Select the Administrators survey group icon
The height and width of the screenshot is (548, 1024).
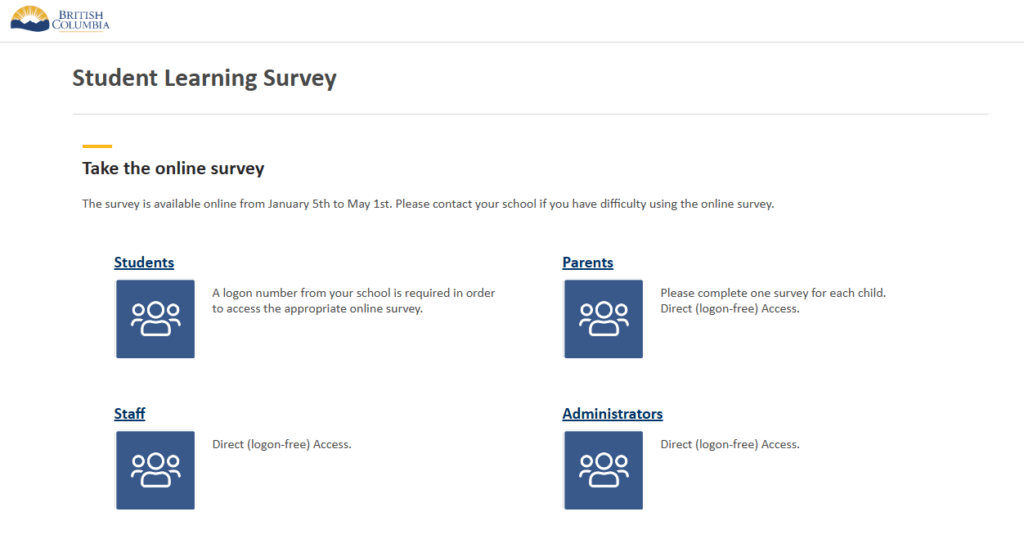(603, 470)
